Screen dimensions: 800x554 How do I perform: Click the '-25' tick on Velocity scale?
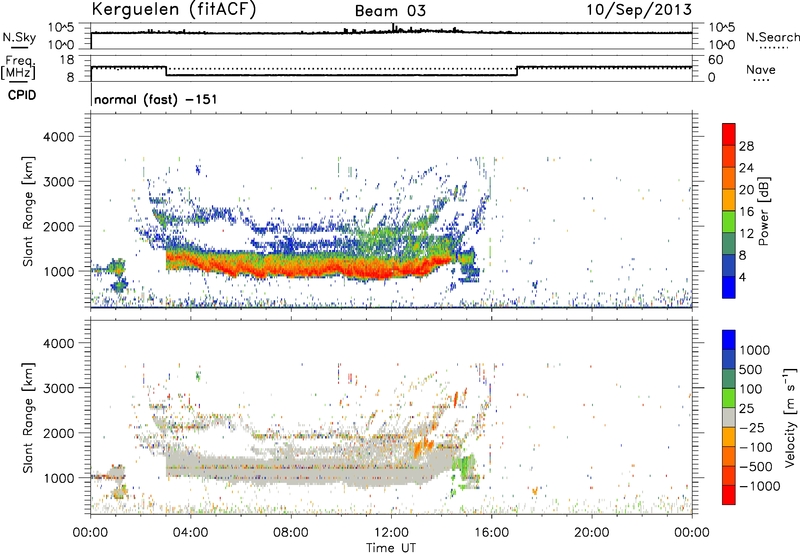(x=752, y=428)
